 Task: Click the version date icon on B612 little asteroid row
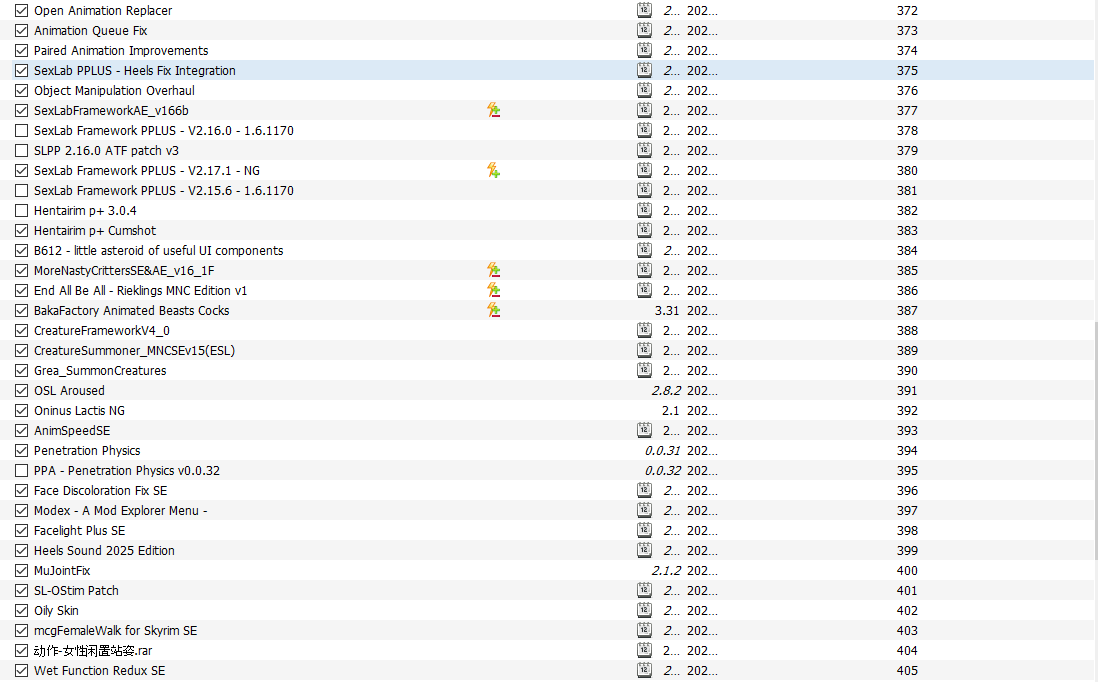[644, 250]
